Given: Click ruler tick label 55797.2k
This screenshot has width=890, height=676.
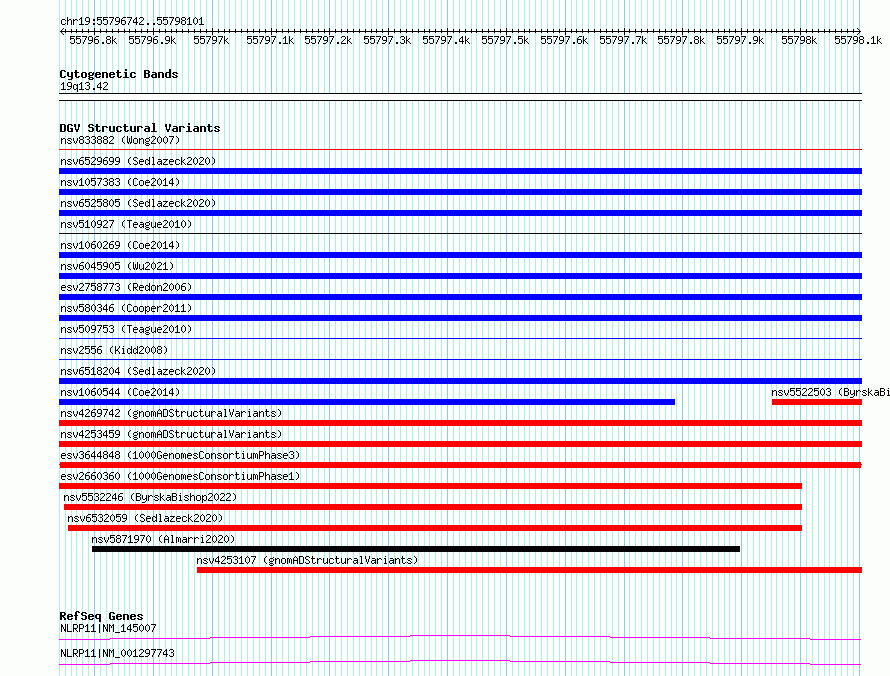Looking at the screenshot, I should pyautogui.click(x=328, y=40).
